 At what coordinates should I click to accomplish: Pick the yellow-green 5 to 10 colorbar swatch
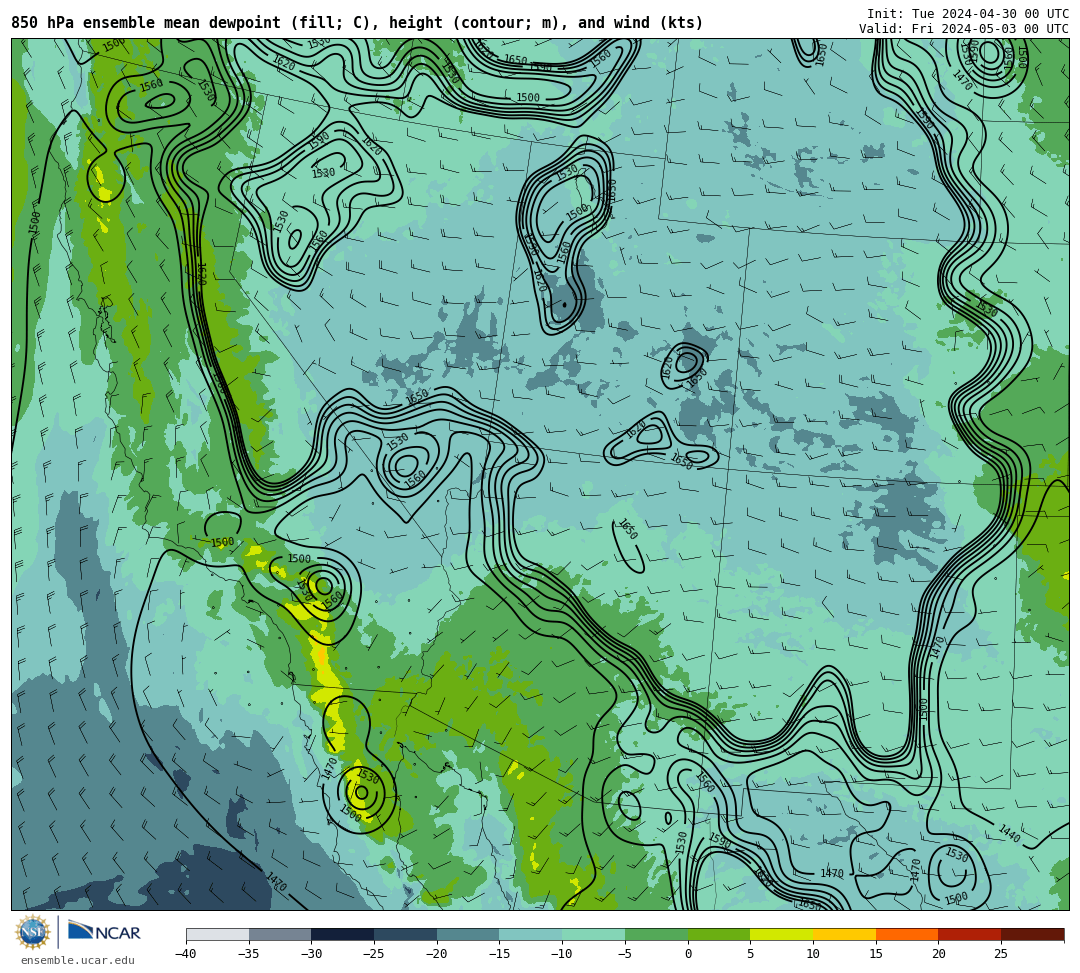click(782, 934)
